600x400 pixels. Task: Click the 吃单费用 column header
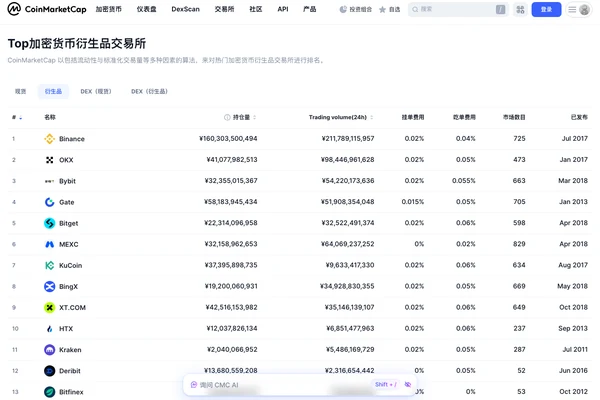click(464, 117)
